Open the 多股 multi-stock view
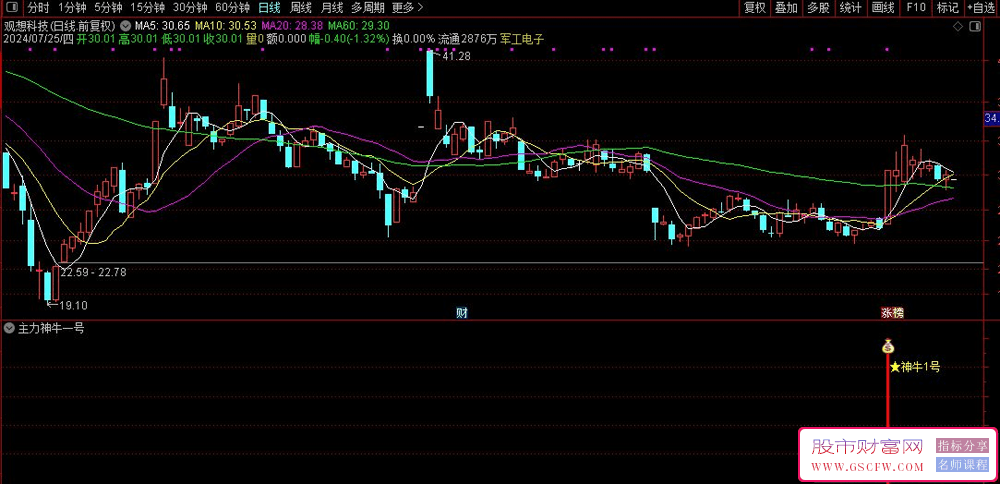Image resolution: width=1000 pixels, height=484 pixels. (x=818, y=8)
